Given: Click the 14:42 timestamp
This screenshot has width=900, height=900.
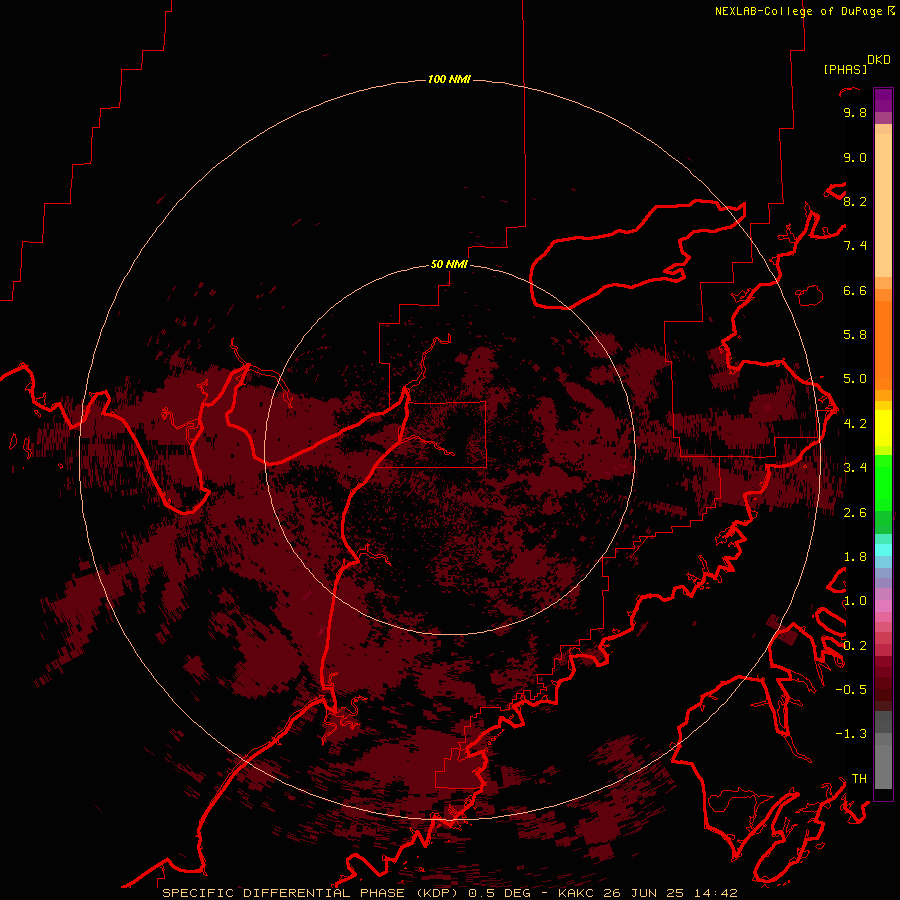Looking at the screenshot, I should pos(715,893).
